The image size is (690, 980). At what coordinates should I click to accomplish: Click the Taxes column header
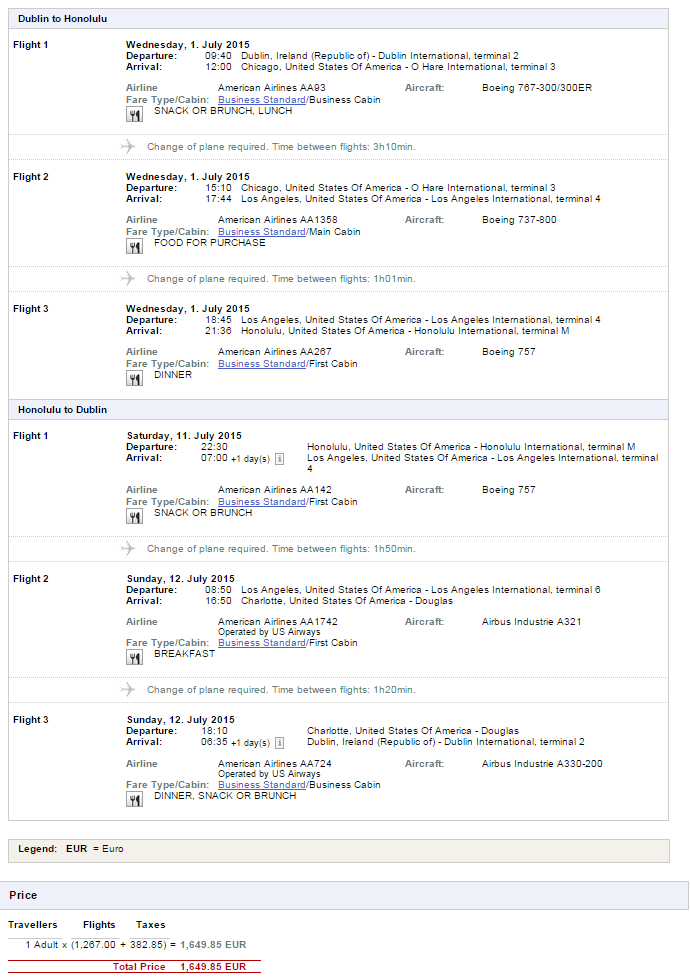coord(151,924)
